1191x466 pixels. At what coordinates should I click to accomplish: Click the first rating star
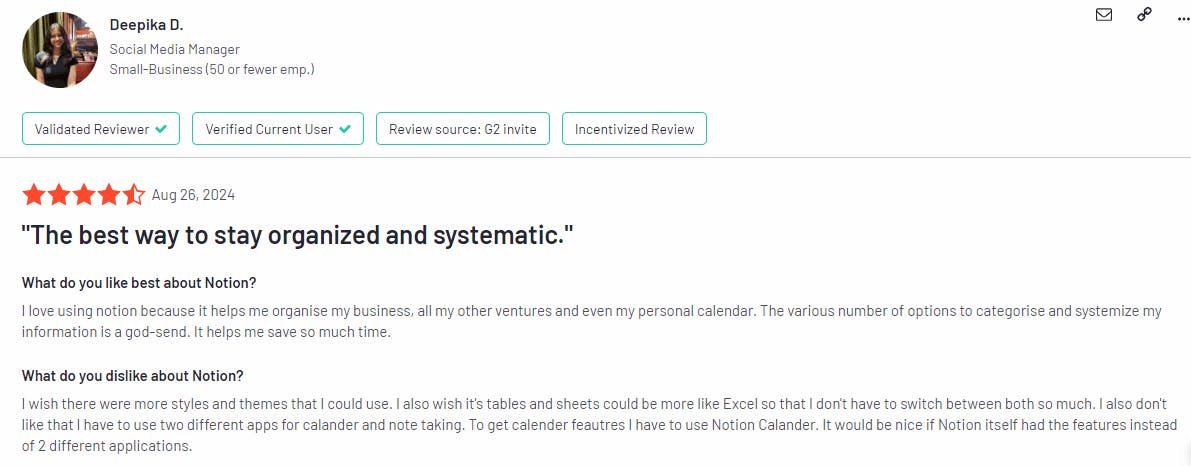33,195
